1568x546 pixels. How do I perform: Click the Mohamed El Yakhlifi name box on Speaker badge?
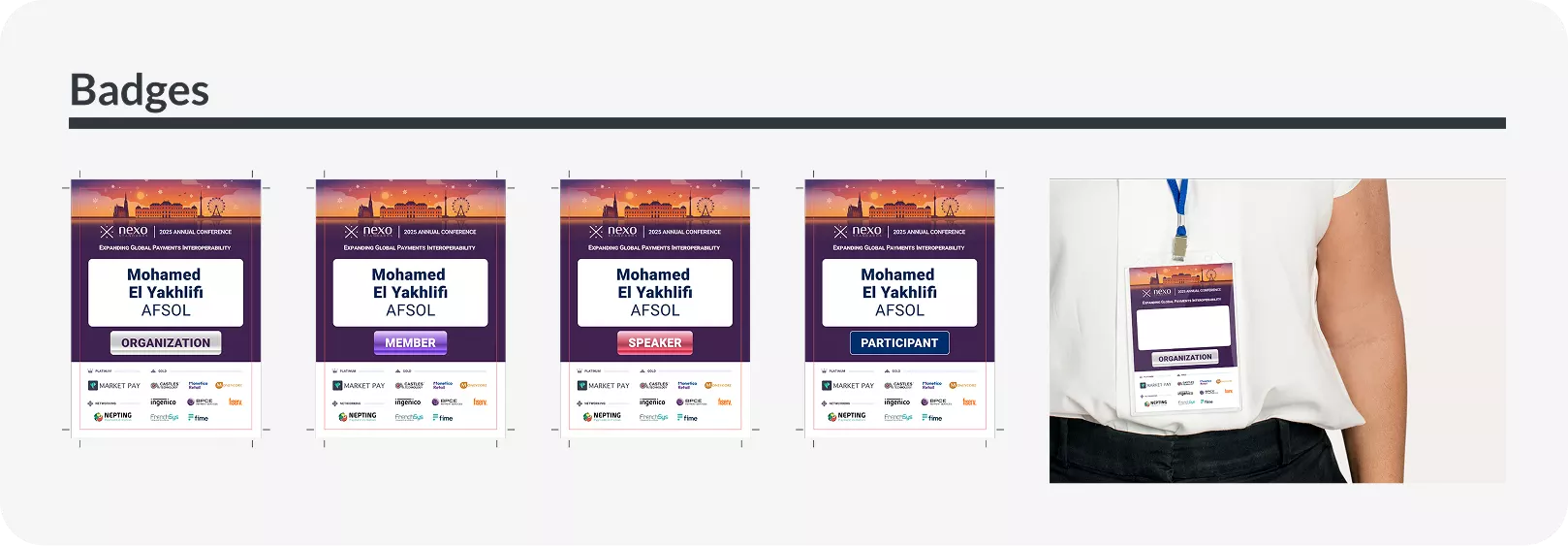pyautogui.click(x=655, y=292)
